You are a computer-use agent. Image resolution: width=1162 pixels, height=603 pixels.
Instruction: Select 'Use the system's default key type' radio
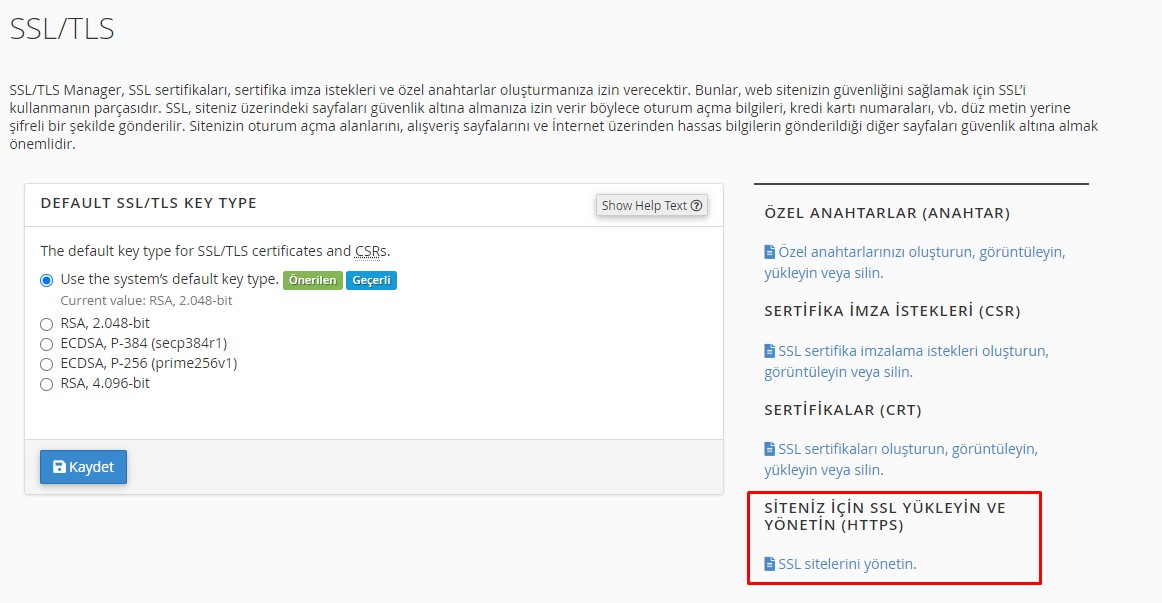[47, 280]
